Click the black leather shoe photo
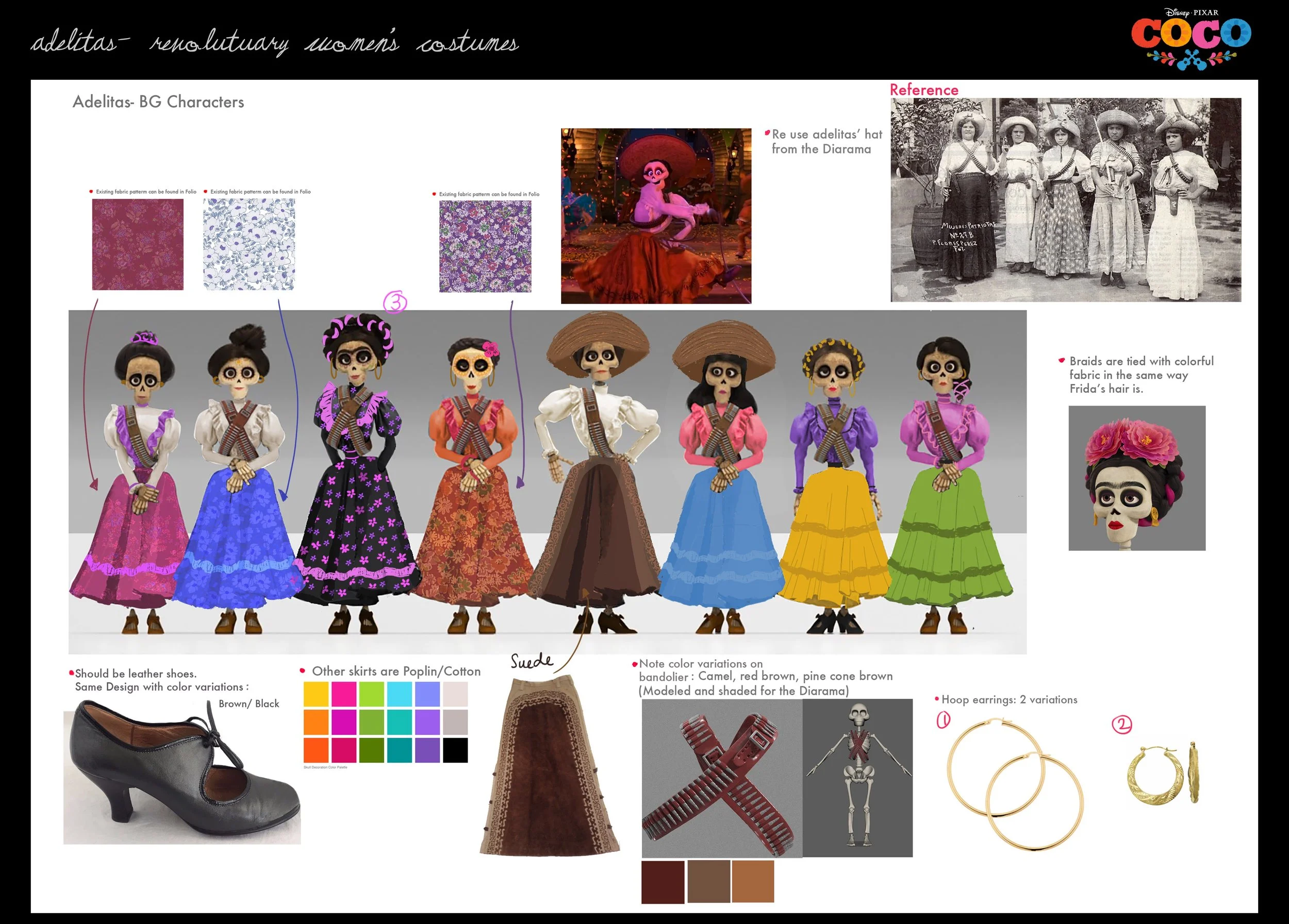1289x924 pixels. pos(182,772)
